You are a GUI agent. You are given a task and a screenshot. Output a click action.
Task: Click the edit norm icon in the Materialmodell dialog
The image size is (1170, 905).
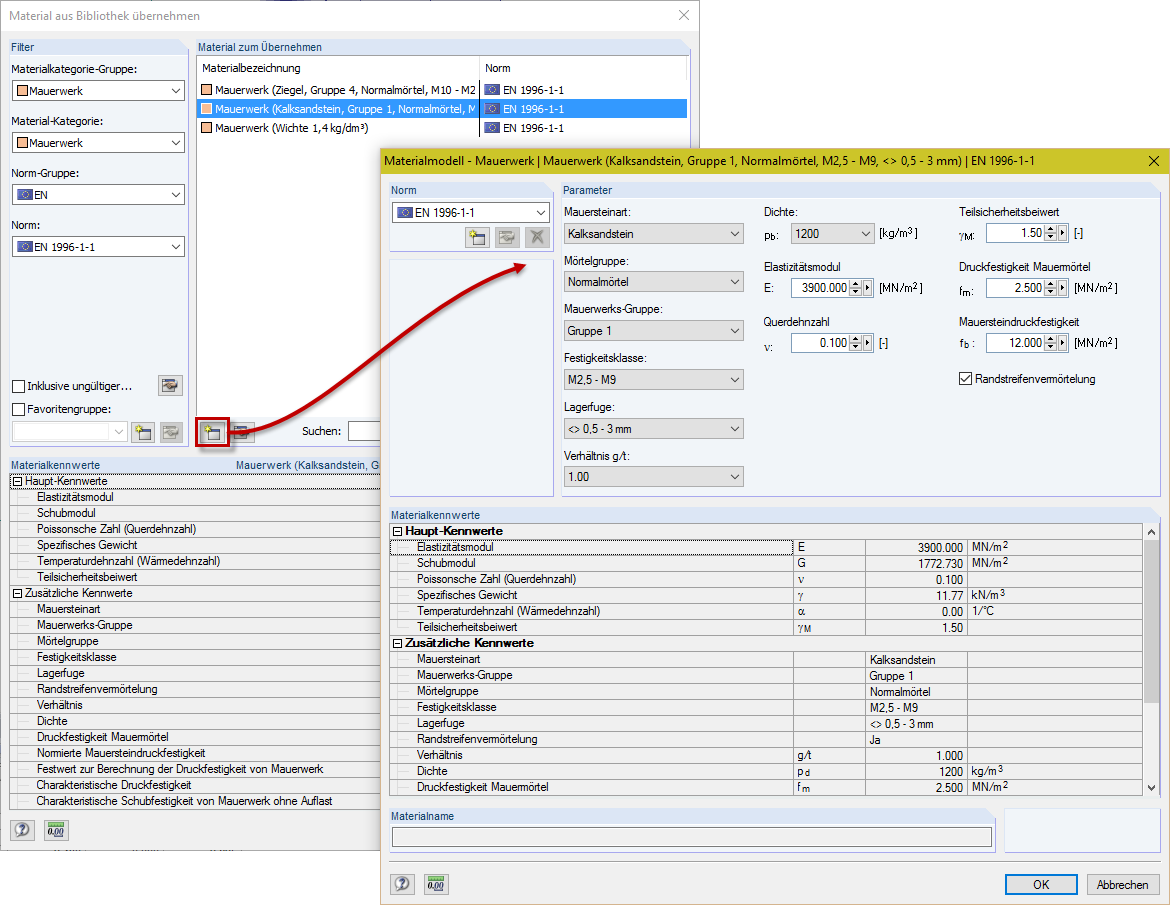[507, 237]
